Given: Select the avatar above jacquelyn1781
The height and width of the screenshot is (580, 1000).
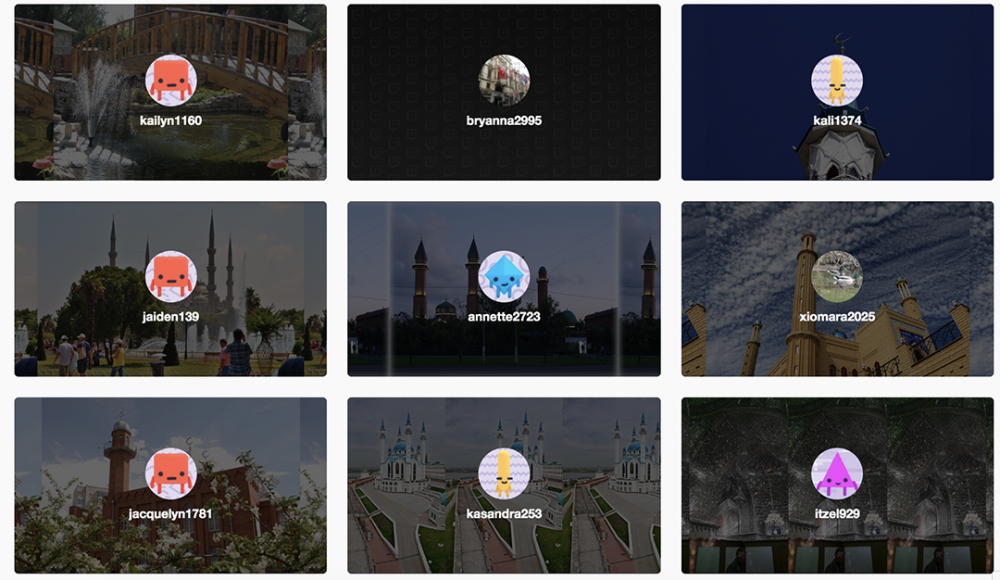Looking at the screenshot, I should pos(170,473).
